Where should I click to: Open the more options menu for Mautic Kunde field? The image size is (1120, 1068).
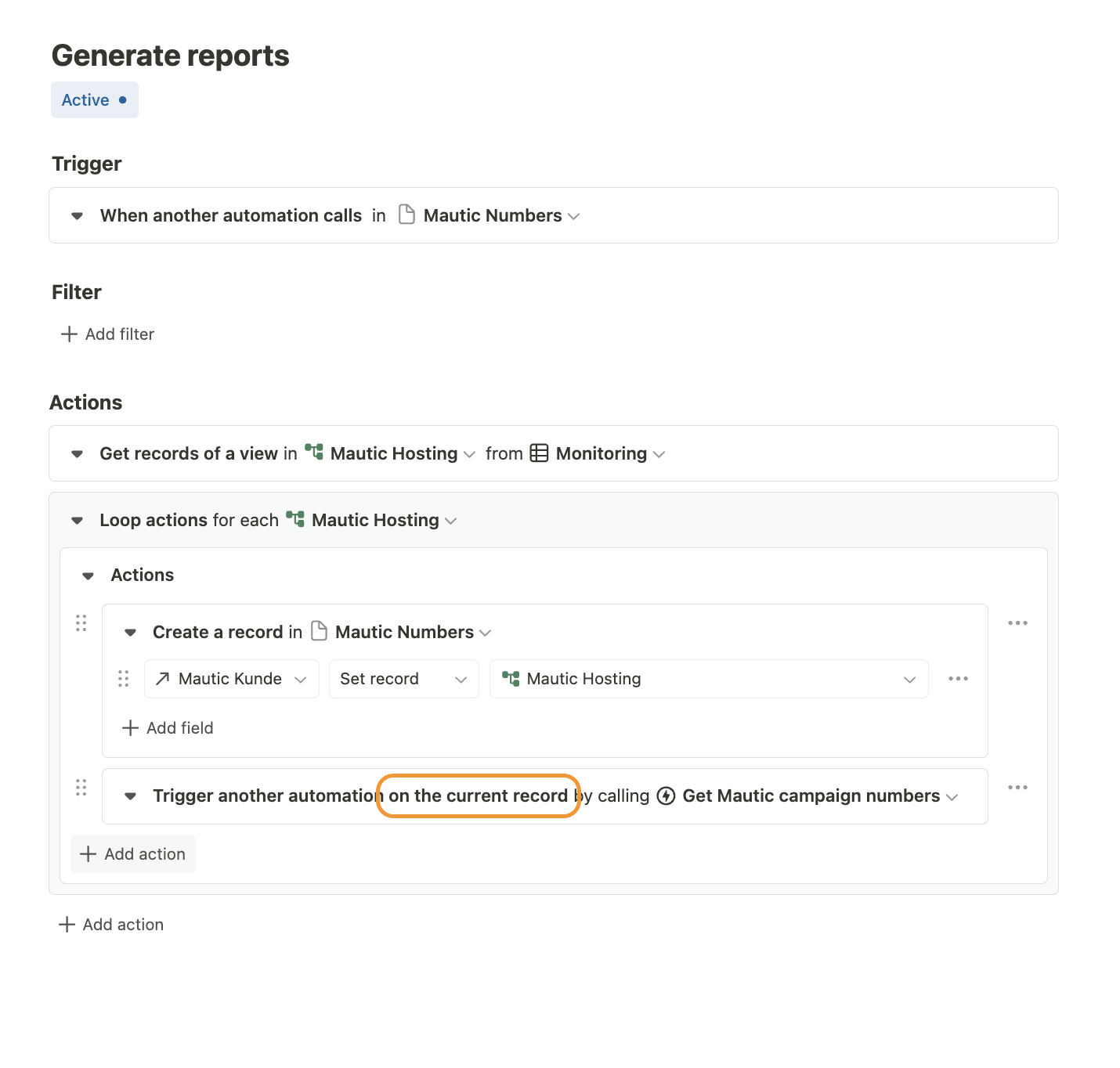(959, 679)
